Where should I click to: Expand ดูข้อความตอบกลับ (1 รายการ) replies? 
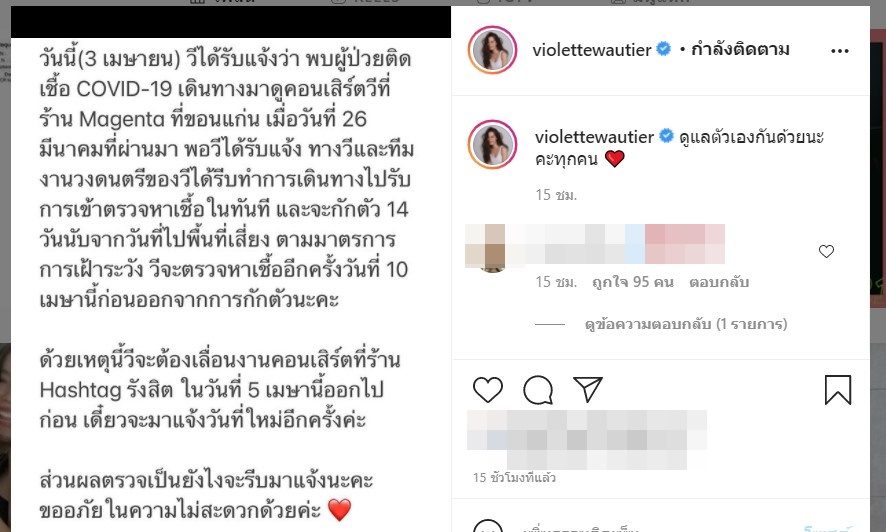[686, 324]
